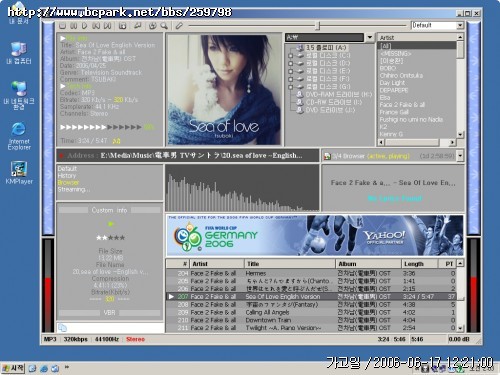Click the Random playback toolbar icon

point(122,26)
